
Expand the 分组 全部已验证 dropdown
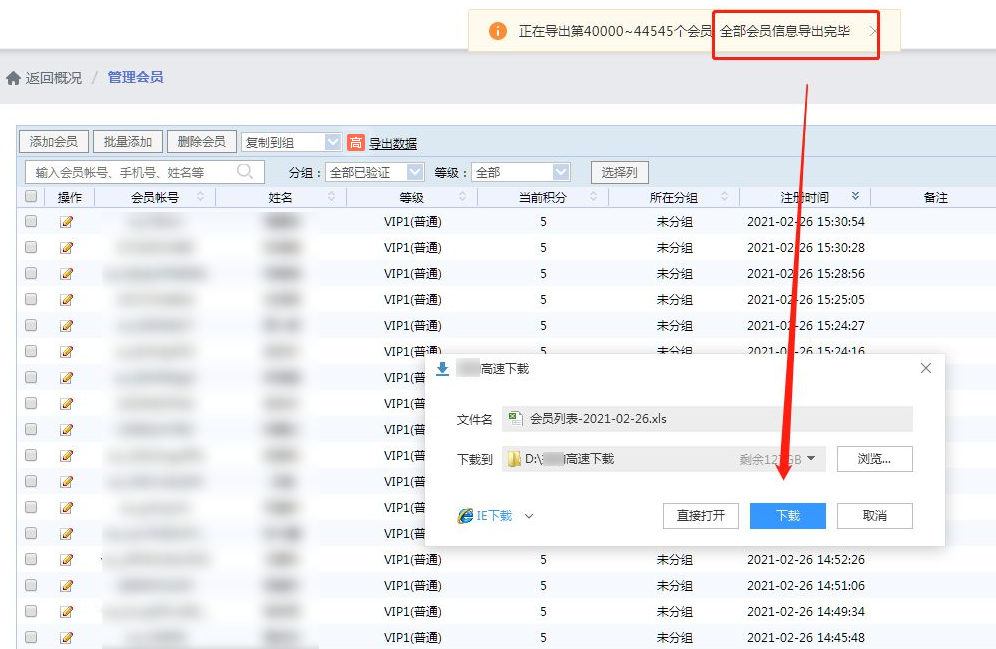point(415,173)
